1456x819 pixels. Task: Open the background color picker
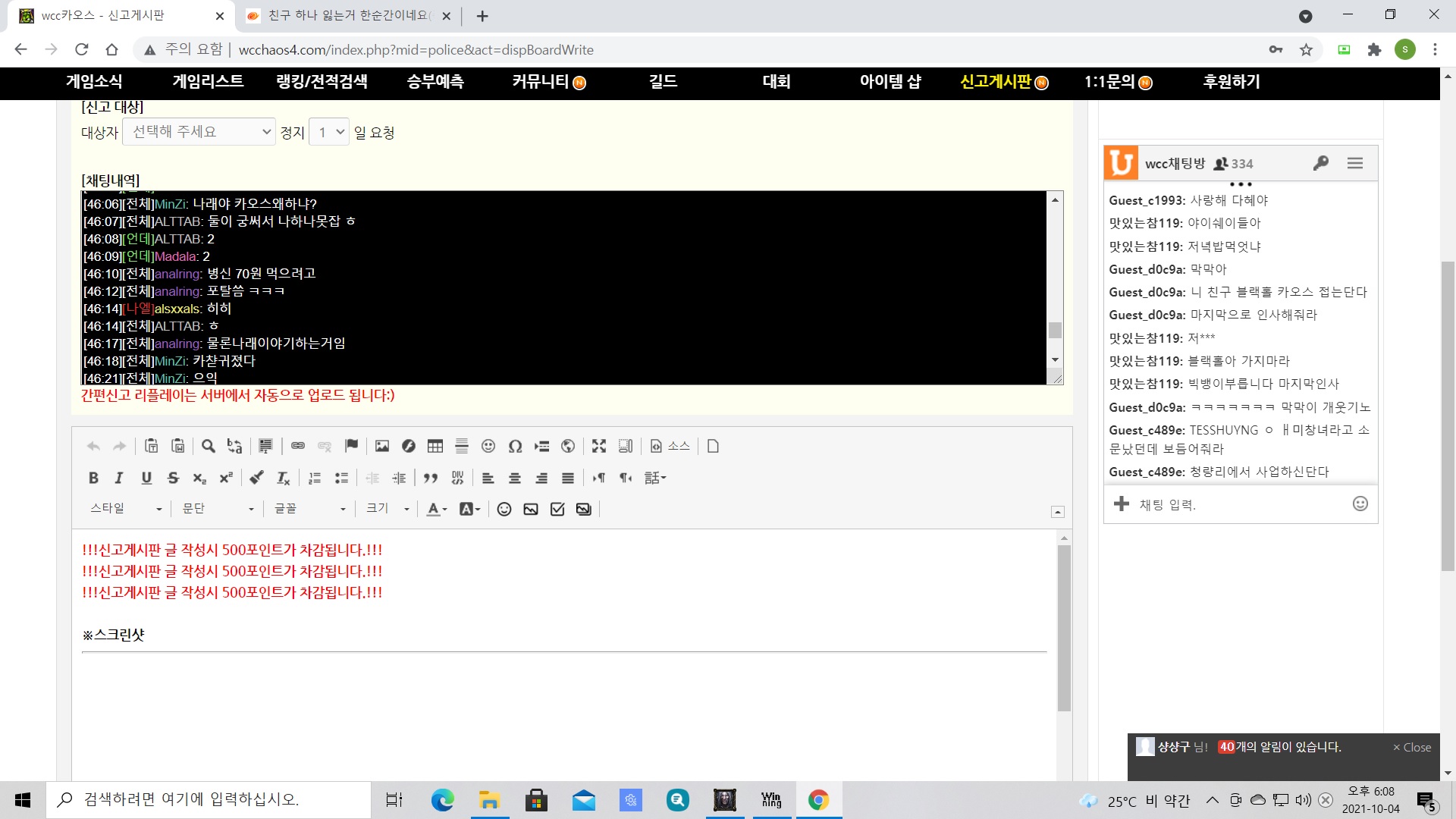(469, 509)
